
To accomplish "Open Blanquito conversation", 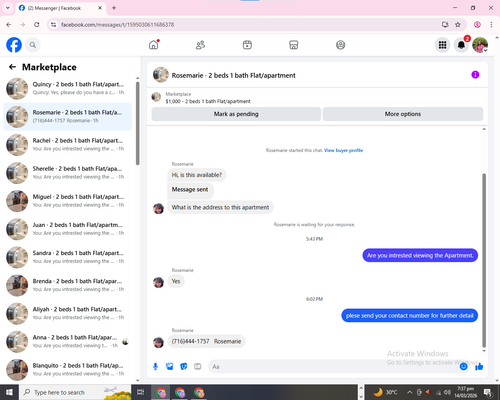I will tap(68, 370).
